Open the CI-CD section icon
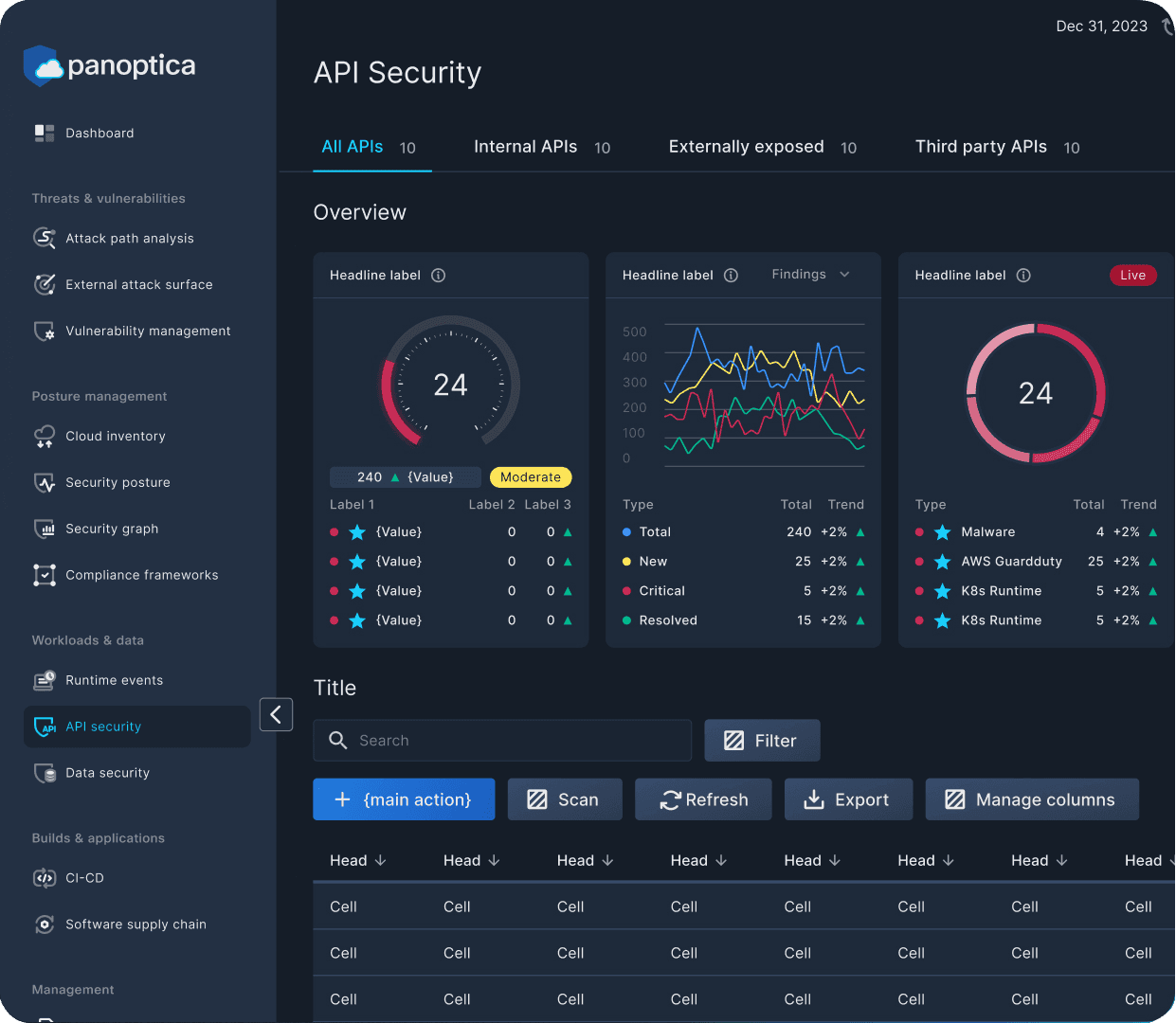 (x=45, y=878)
